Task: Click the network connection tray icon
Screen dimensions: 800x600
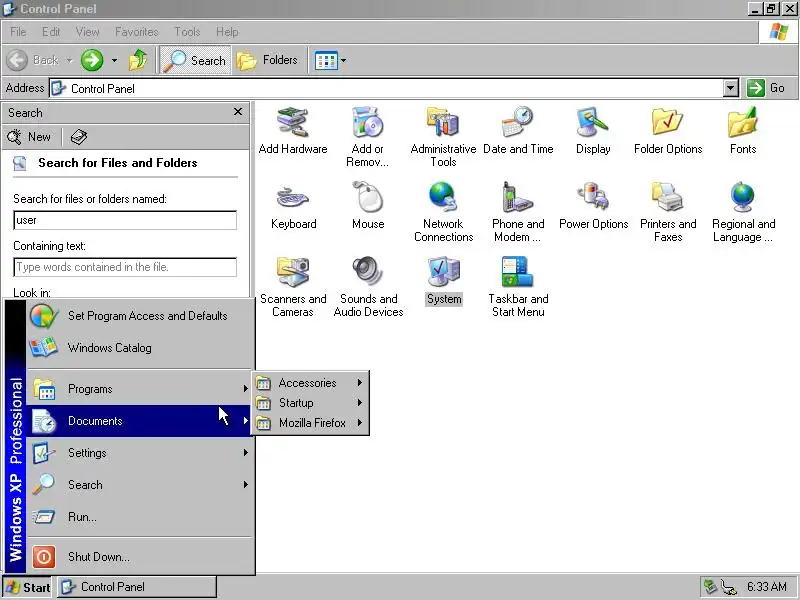Action: (729, 587)
